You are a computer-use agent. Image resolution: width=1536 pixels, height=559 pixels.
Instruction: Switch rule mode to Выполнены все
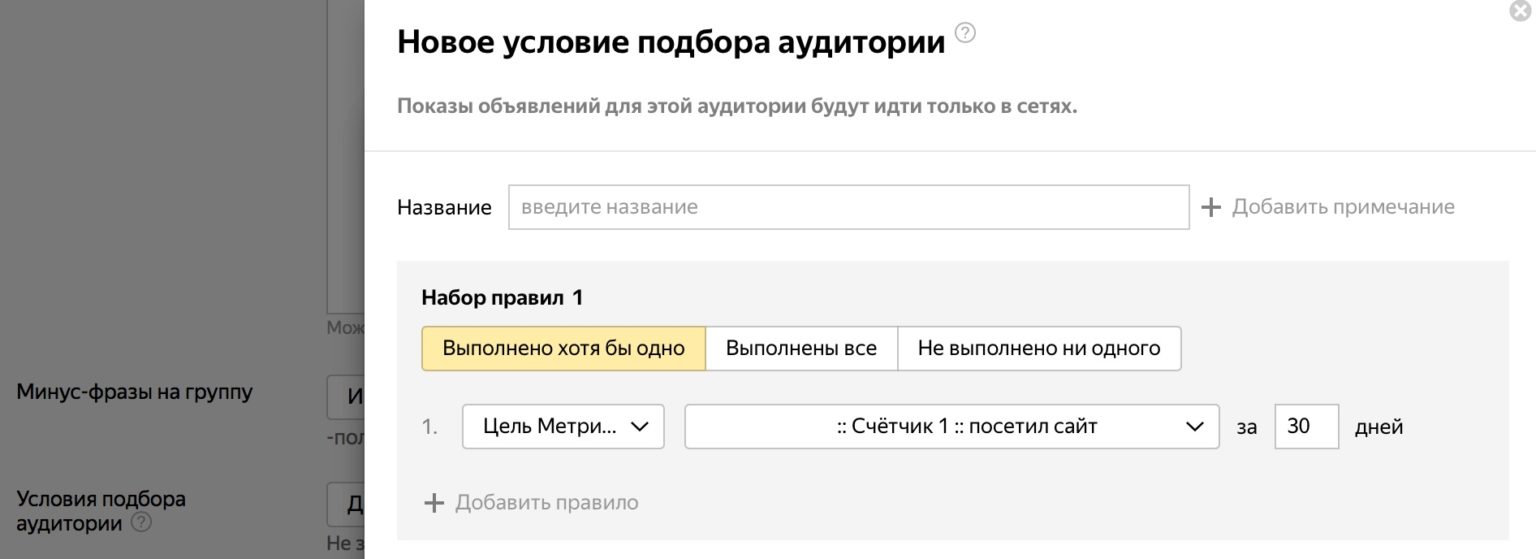801,348
